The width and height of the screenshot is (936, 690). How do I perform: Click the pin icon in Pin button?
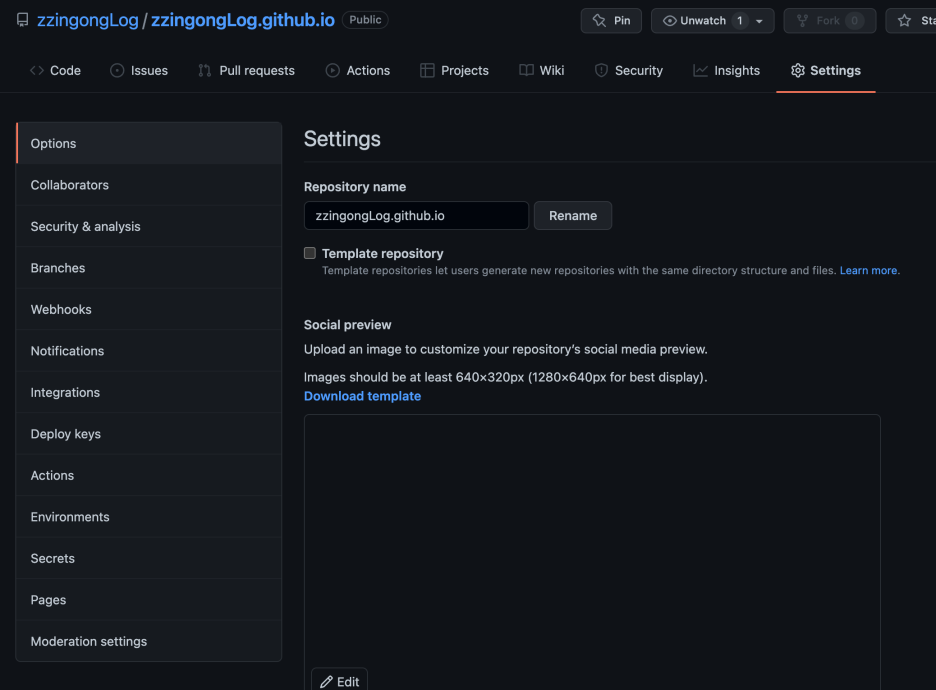(599, 21)
